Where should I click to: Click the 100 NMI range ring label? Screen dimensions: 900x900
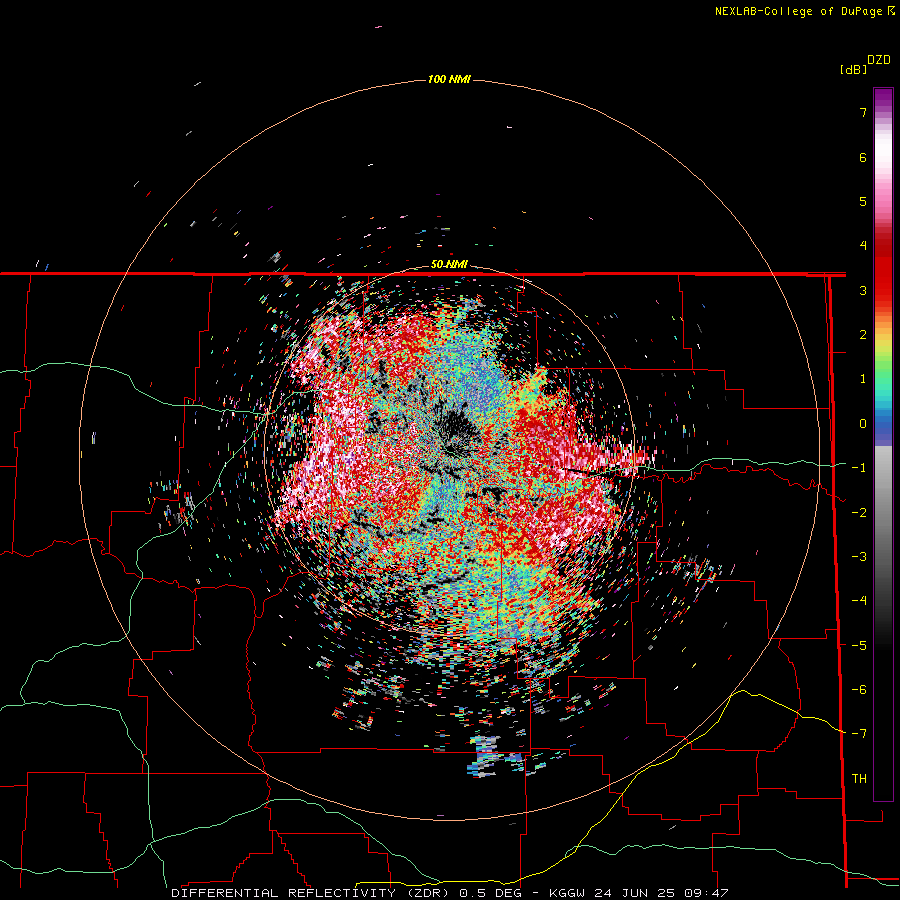coord(449,79)
